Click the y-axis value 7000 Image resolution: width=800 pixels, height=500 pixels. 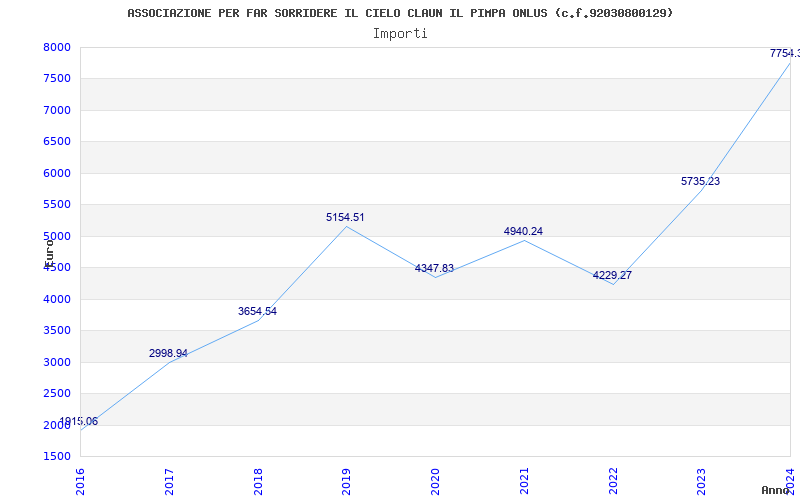coord(57,110)
